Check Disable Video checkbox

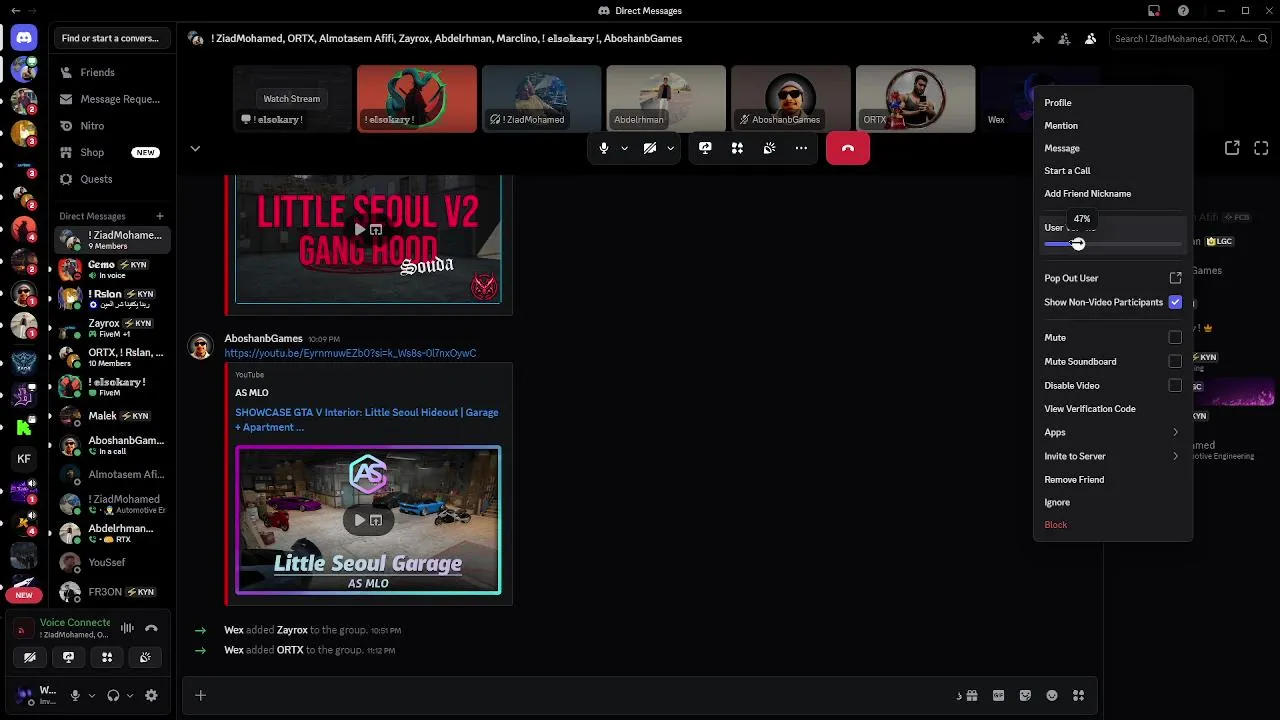[x=1175, y=385]
